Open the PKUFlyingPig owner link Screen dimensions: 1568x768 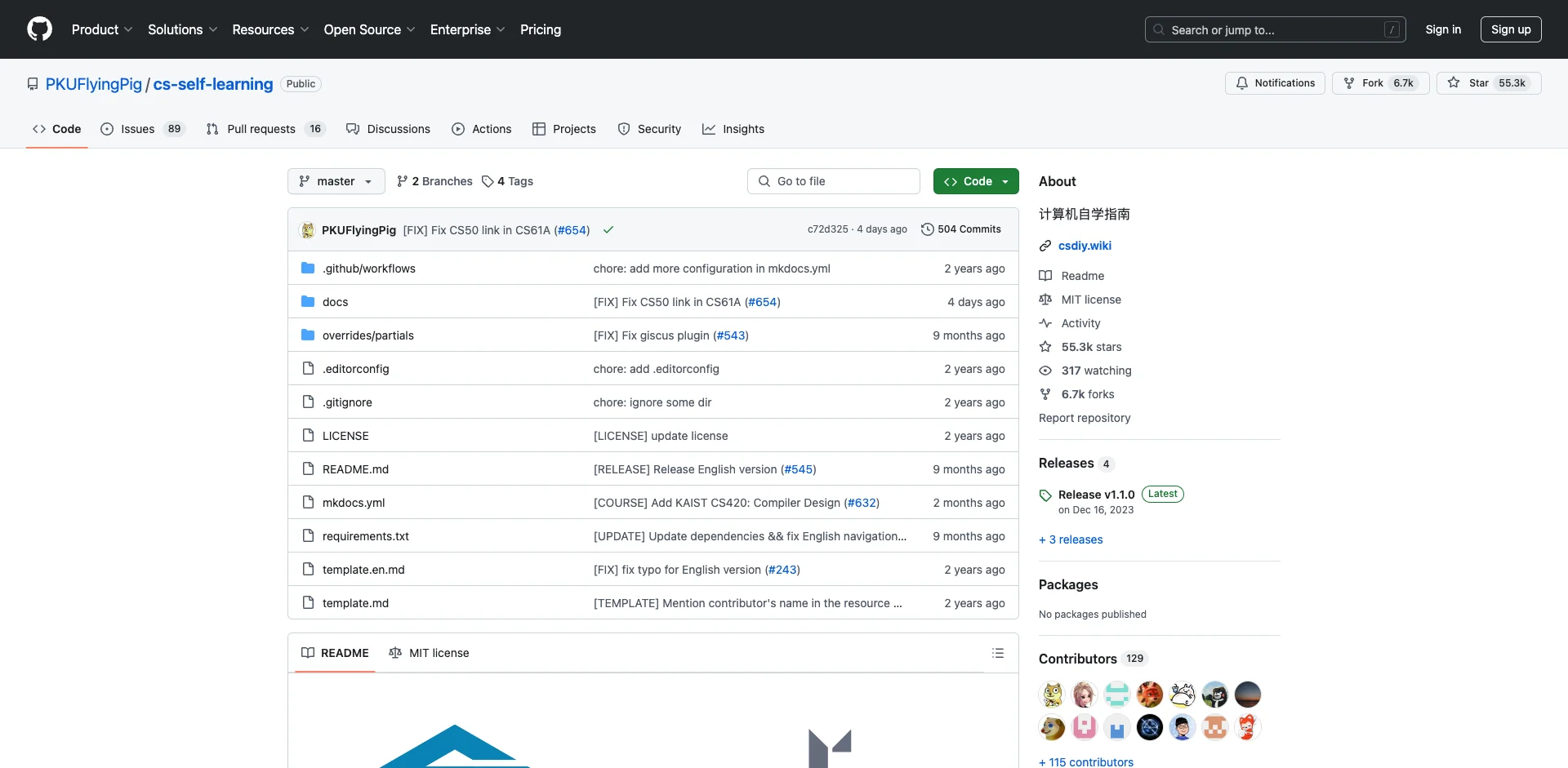[94, 84]
